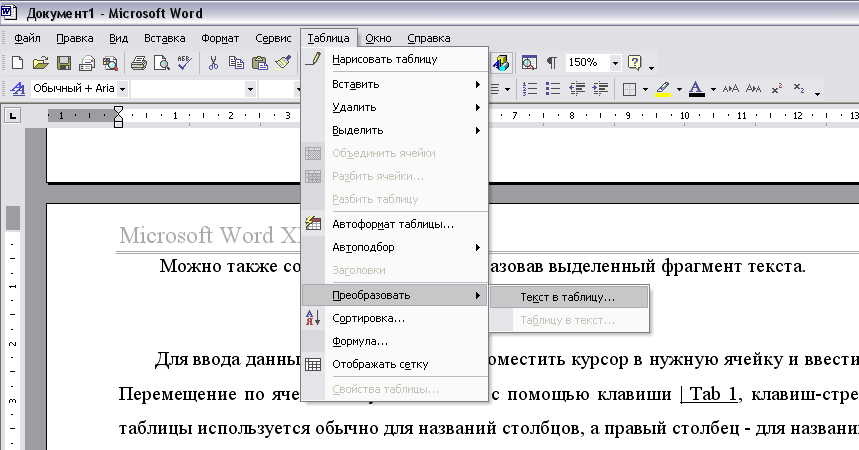Open the font name dropdown arrow
Image resolution: width=859 pixels, height=450 pixels.
point(250,89)
